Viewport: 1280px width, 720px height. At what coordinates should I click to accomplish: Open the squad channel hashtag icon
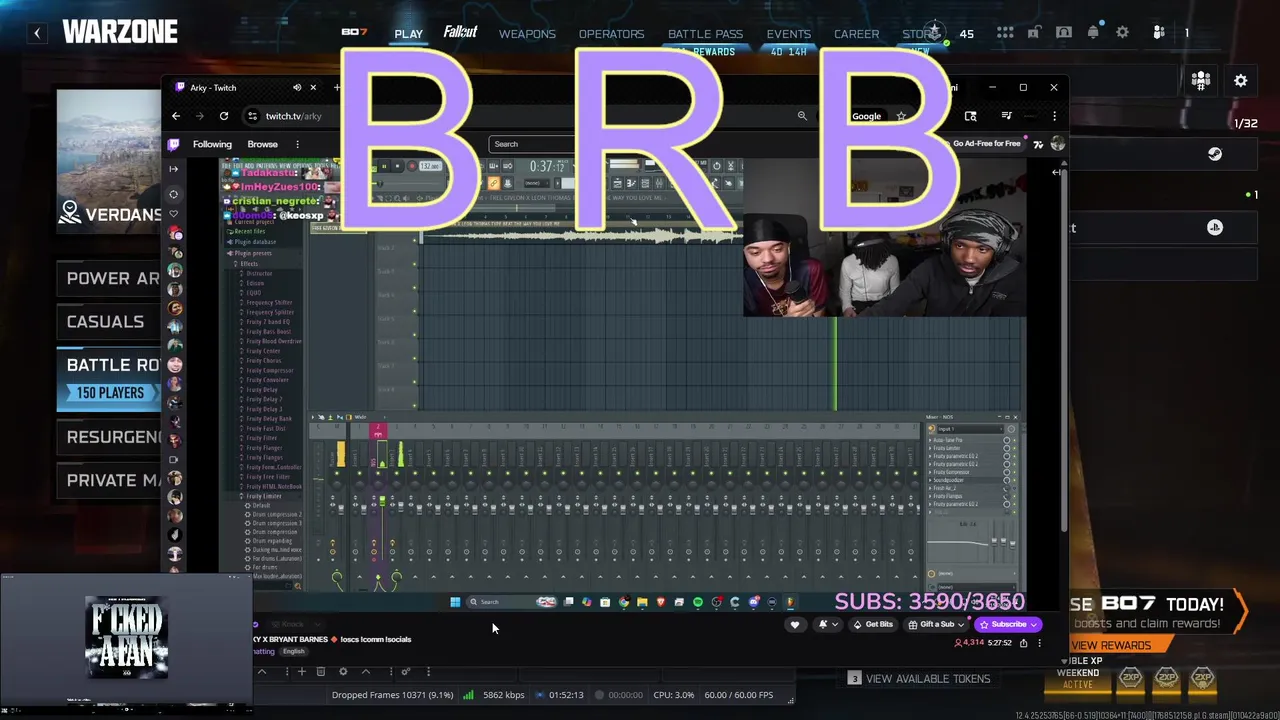(1201, 81)
